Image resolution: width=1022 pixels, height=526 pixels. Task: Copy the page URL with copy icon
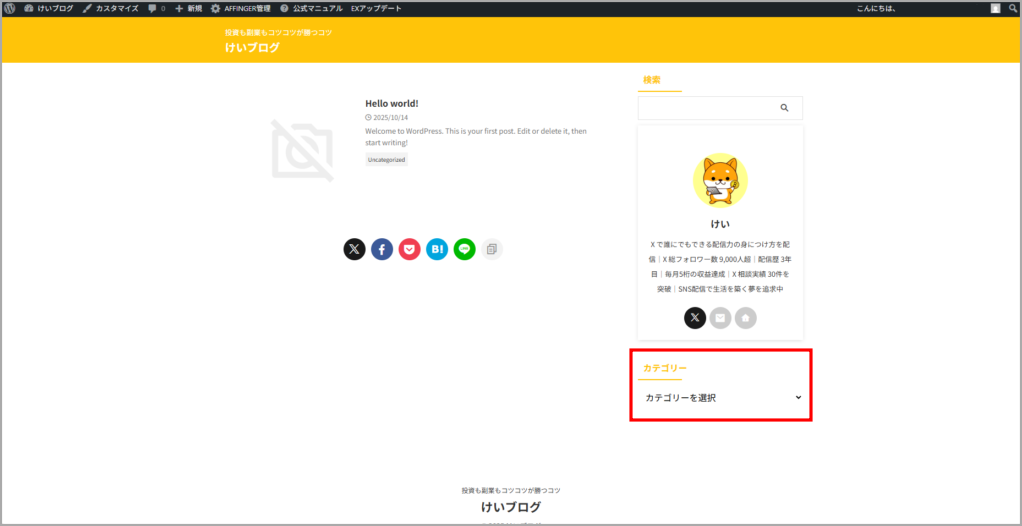coord(491,249)
